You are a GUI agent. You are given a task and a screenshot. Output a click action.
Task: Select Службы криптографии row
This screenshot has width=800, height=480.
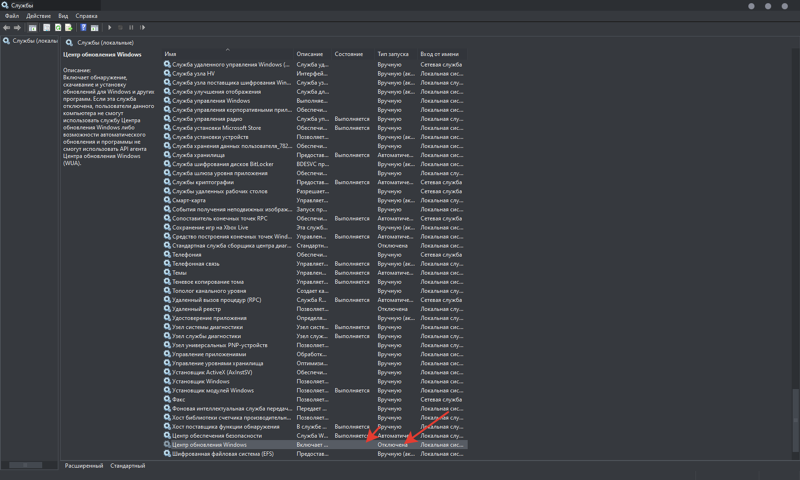click(315, 182)
